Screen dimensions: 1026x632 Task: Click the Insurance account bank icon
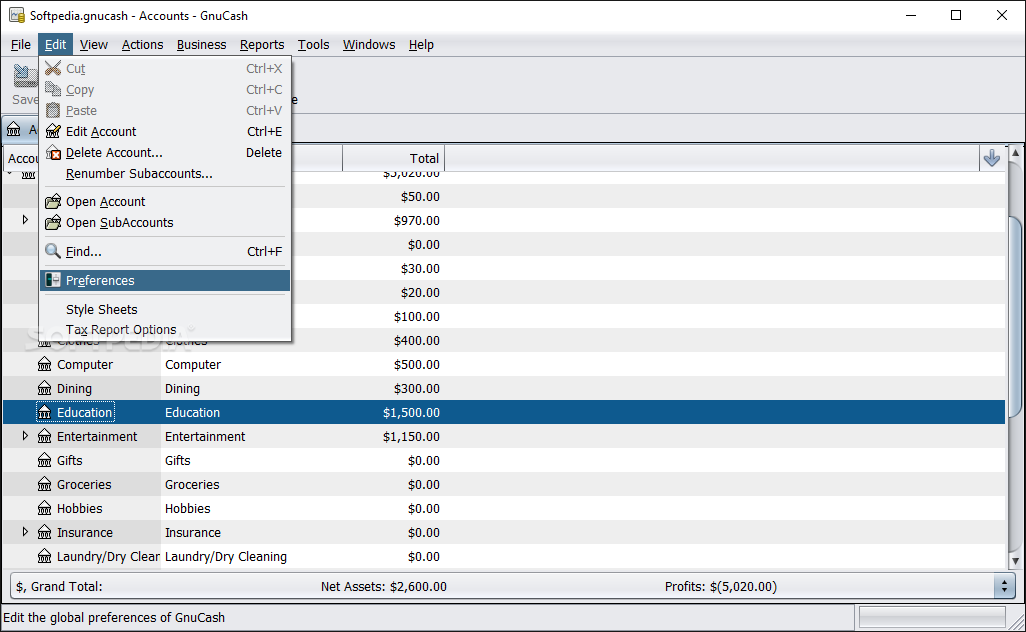coord(44,533)
